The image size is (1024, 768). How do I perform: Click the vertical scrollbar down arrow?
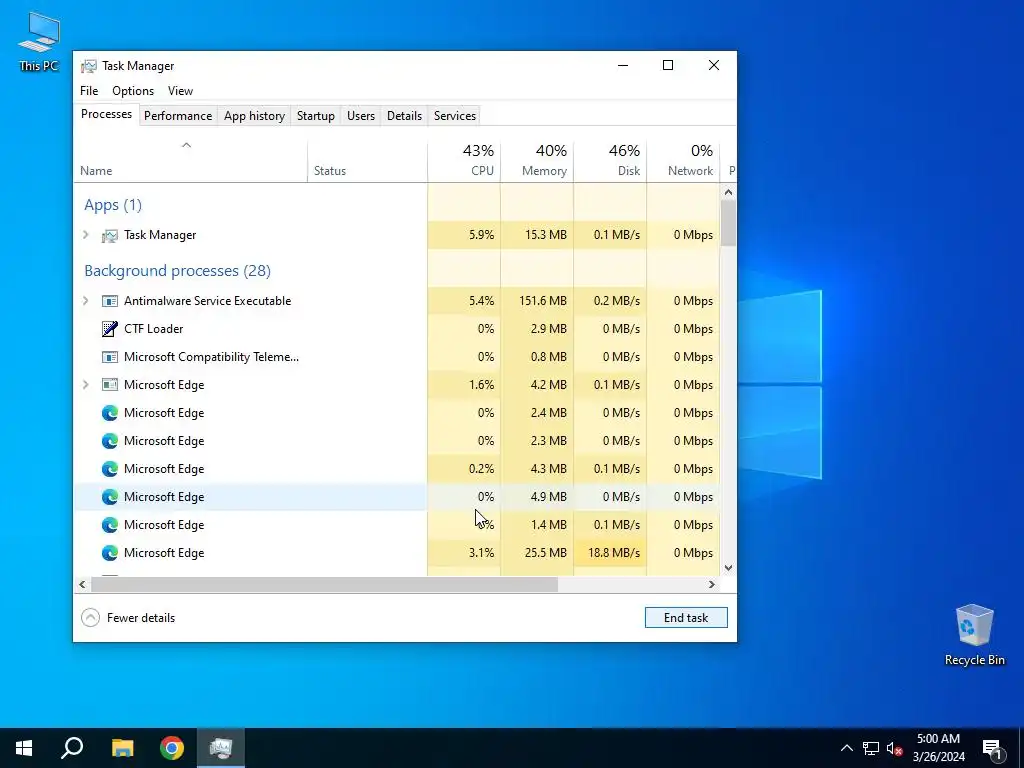click(x=728, y=568)
